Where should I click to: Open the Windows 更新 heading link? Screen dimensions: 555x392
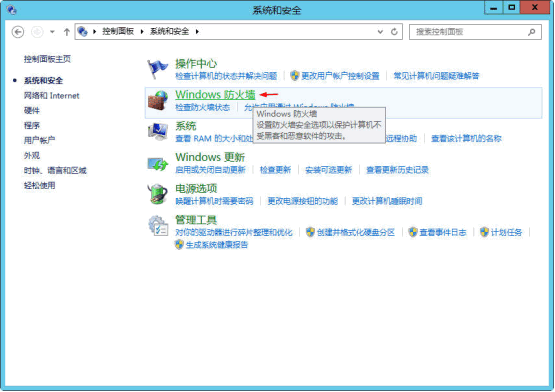pyautogui.click(x=210, y=157)
